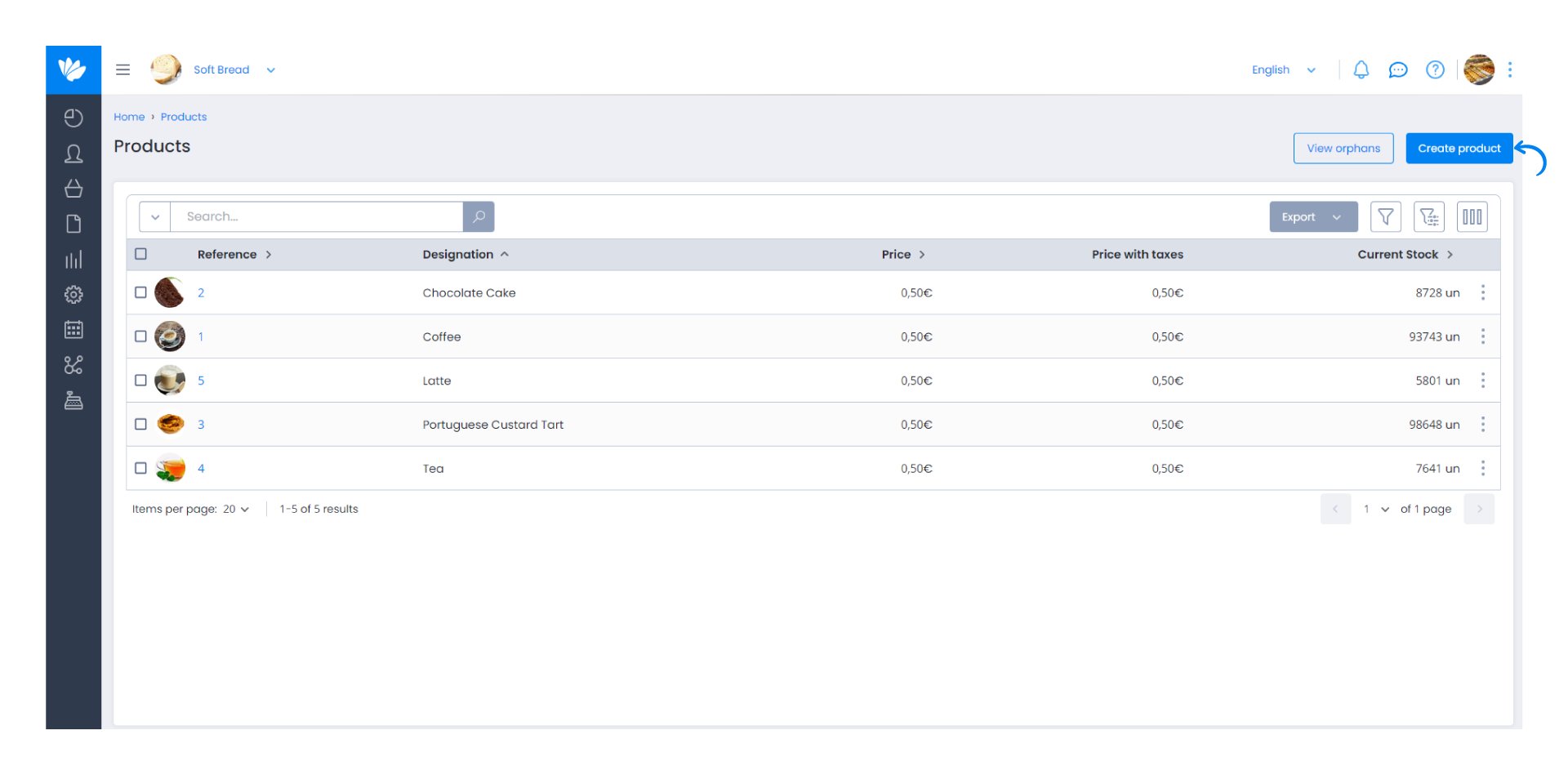1568x775 pixels.
Task: Open the customers person sidebar icon
Action: [73, 154]
